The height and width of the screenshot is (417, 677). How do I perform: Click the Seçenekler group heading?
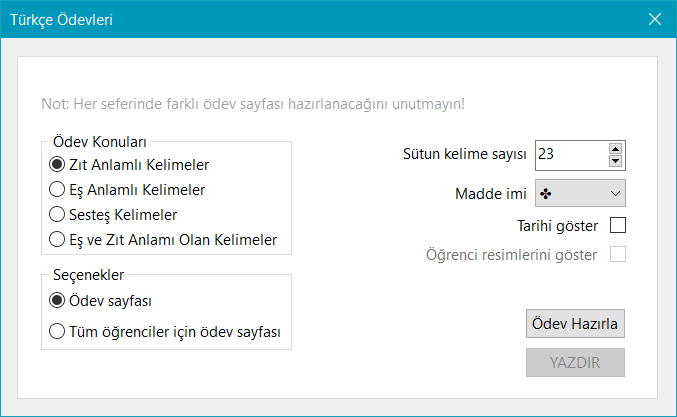click(89, 275)
